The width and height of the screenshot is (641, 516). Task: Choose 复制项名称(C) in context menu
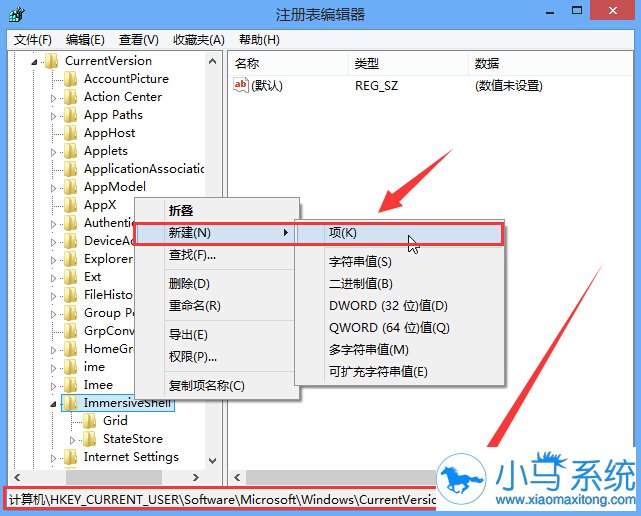coord(217,386)
